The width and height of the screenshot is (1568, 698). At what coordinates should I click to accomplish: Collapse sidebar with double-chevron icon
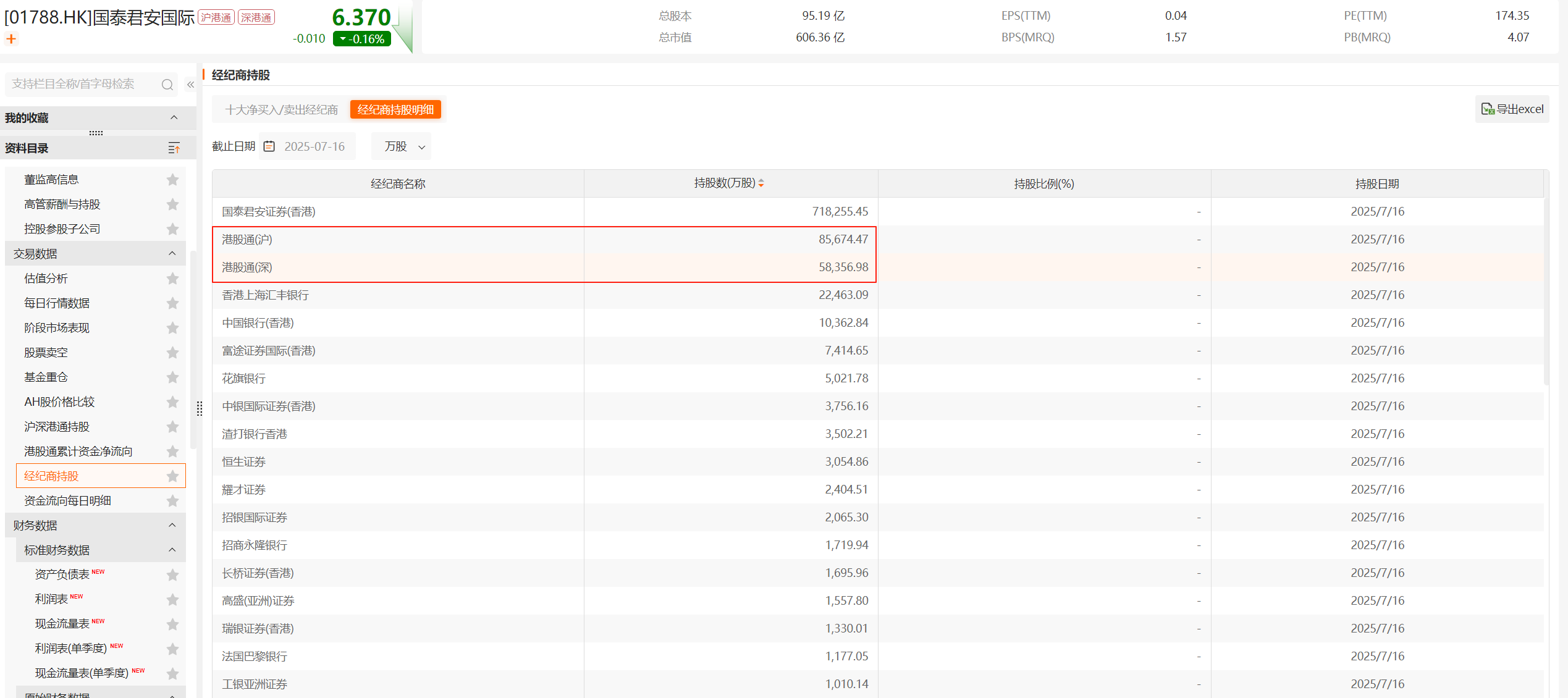click(x=191, y=85)
